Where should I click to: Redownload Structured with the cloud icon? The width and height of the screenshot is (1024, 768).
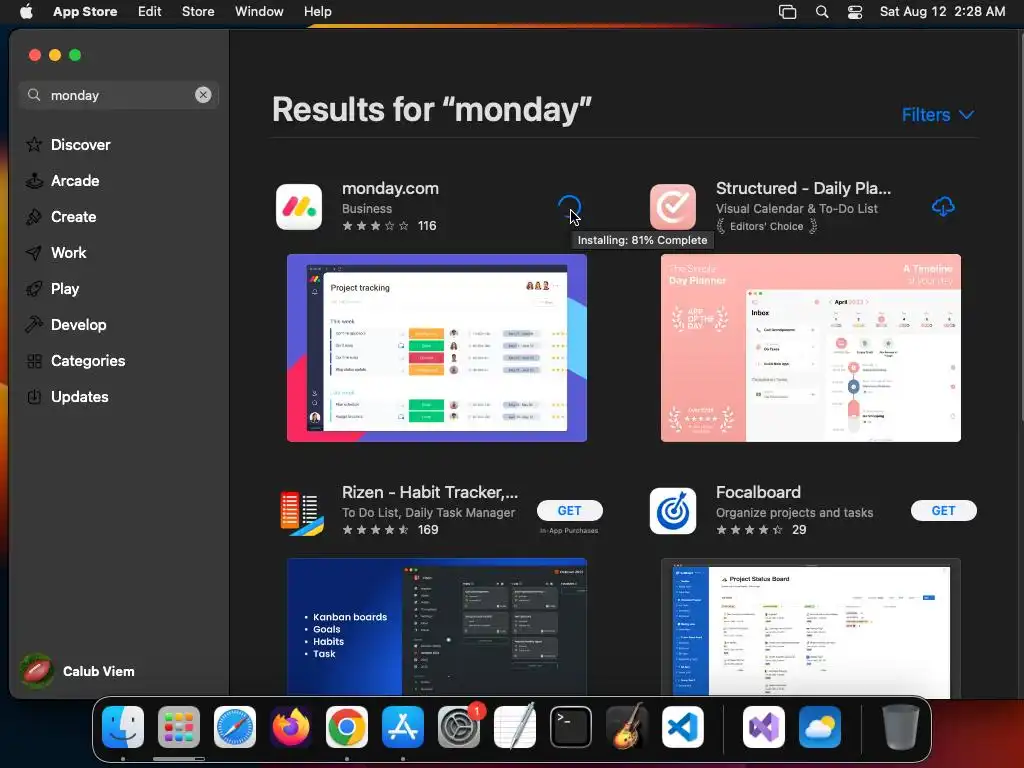[x=943, y=207]
